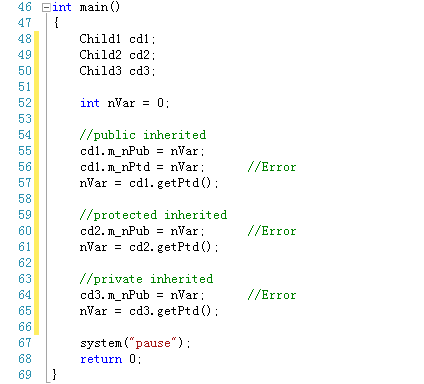
Task: Click 'nVar = cd1.getPtd();' line
Action: pos(149,183)
